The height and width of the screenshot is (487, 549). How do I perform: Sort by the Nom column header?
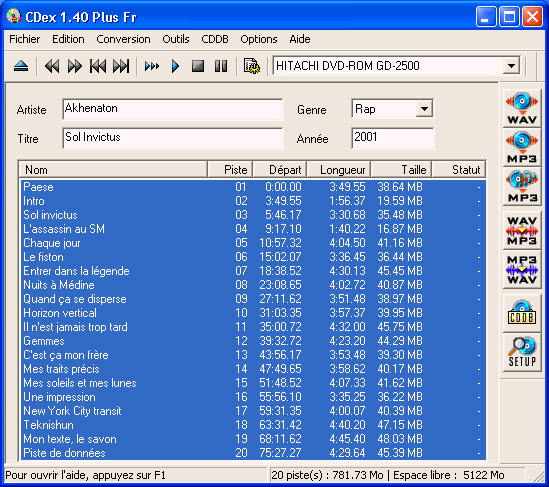tap(113, 169)
